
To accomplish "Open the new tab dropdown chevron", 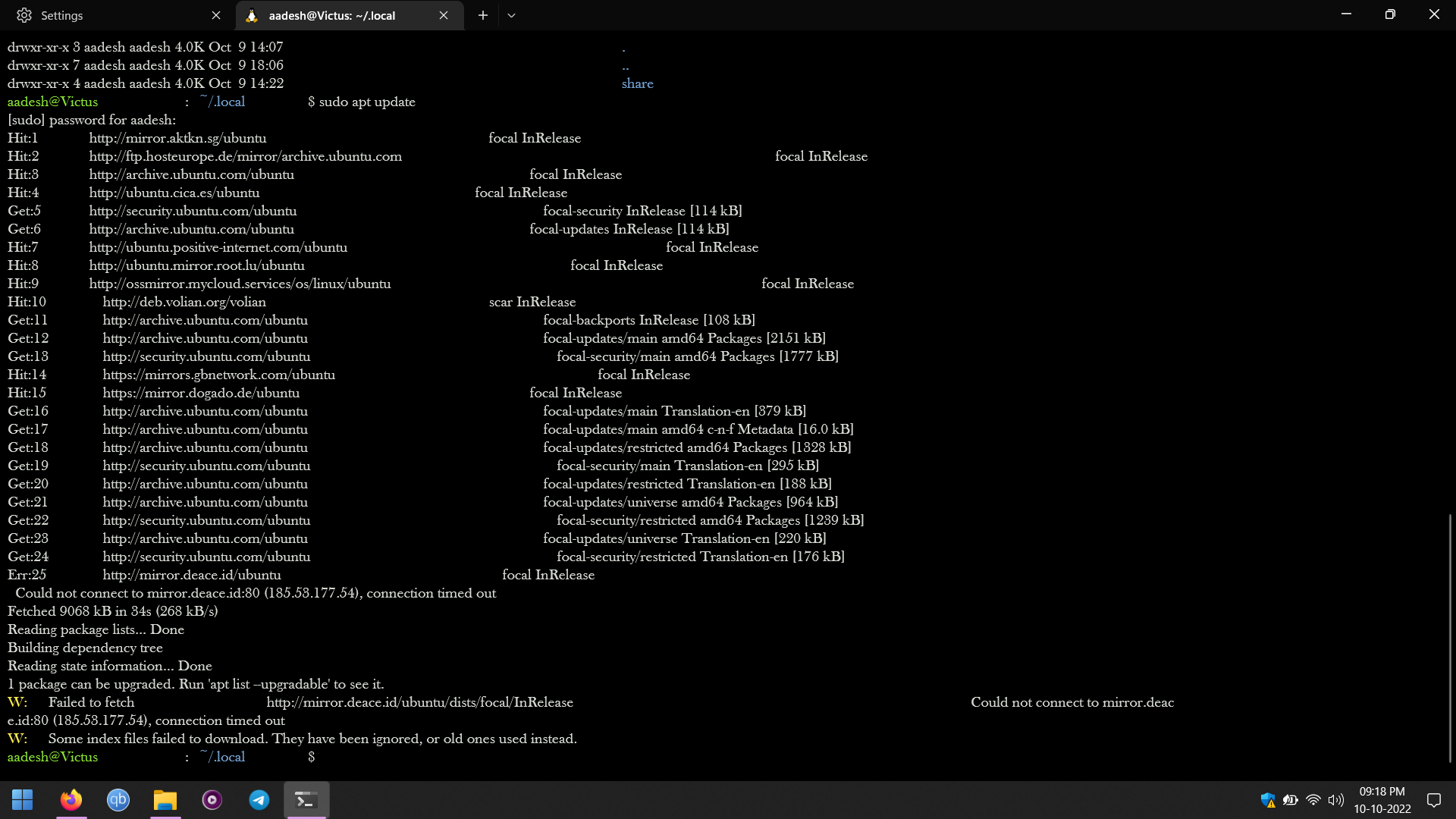I will coord(511,15).
